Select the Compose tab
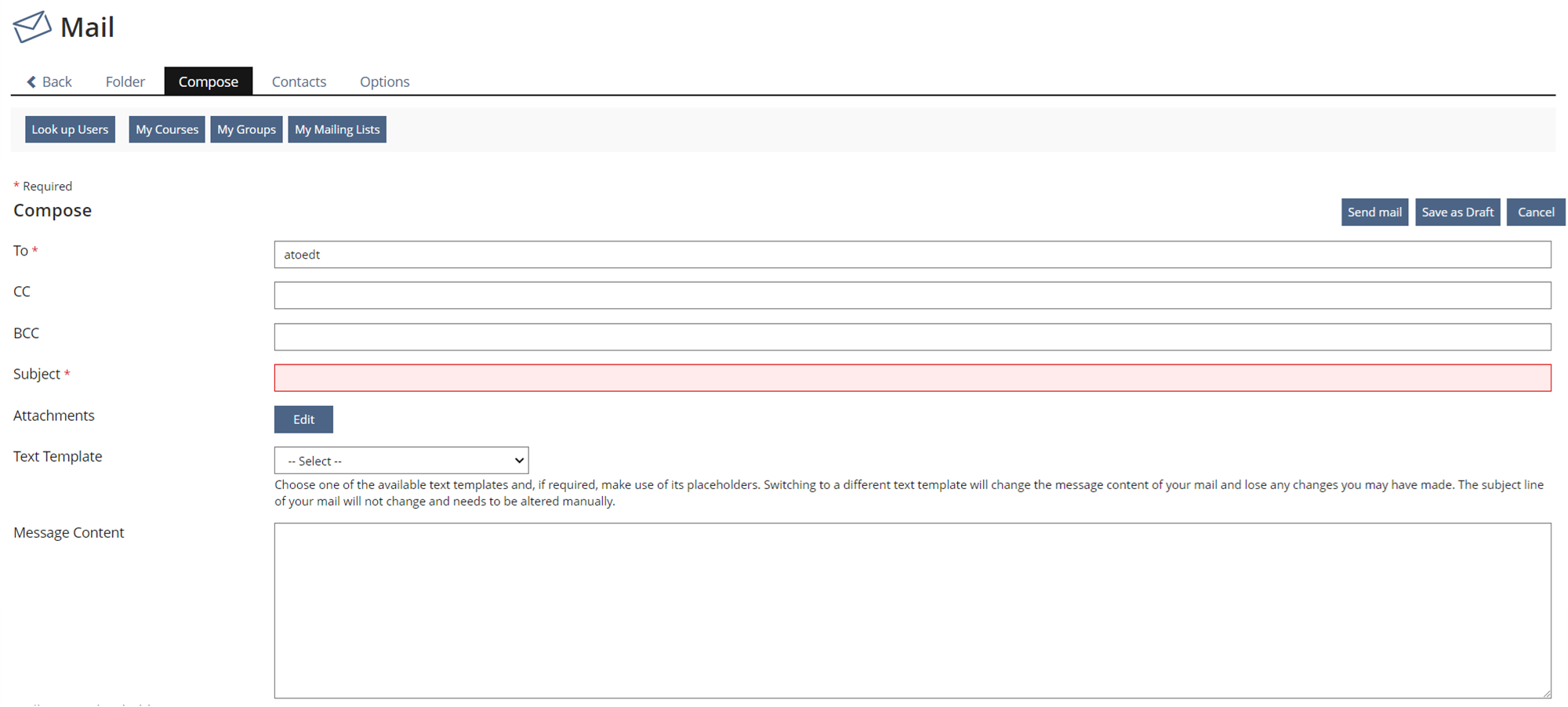1568x707 pixels. 208,82
